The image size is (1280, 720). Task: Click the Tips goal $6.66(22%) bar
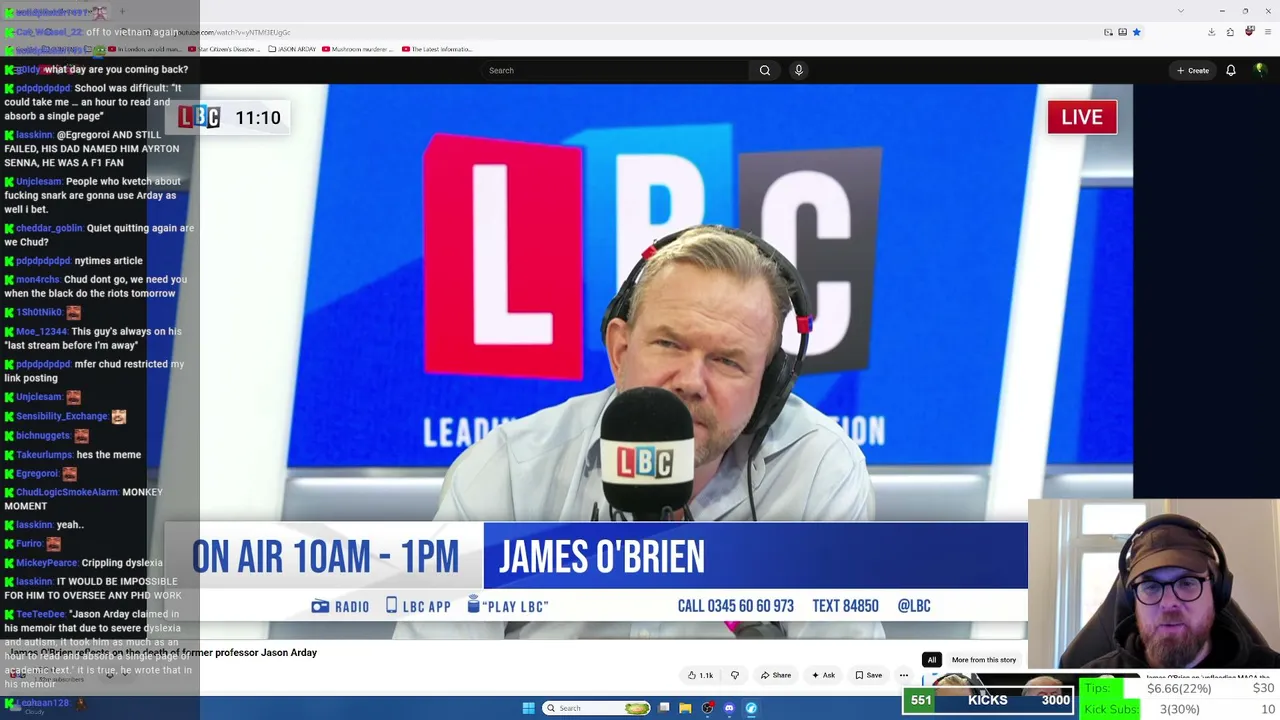(x=1180, y=688)
